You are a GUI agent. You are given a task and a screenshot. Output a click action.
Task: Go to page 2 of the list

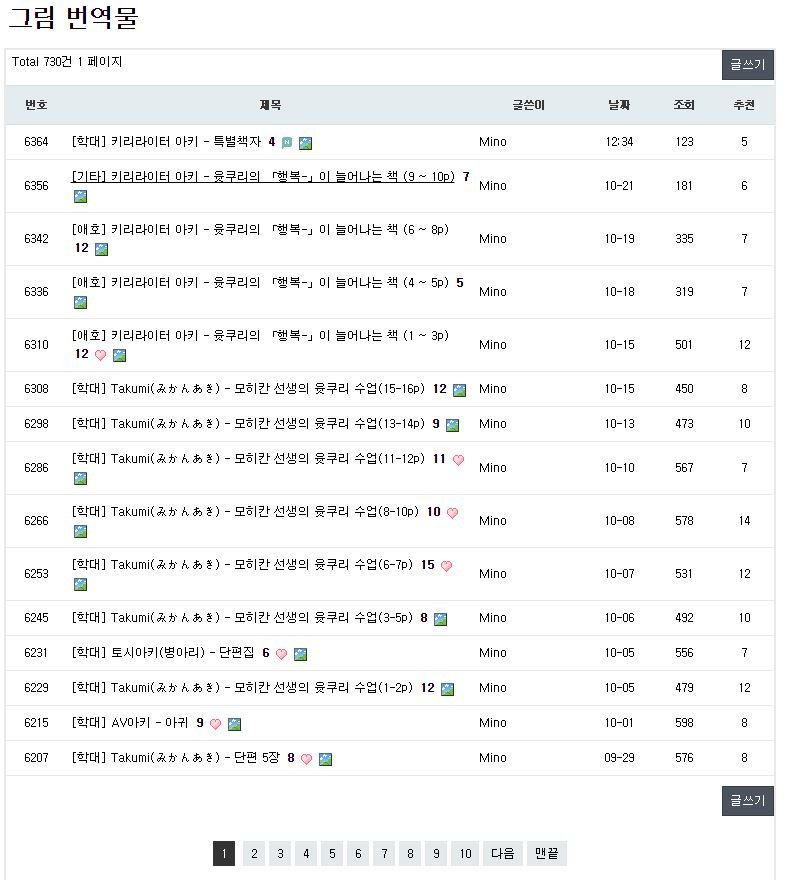(x=254, y=854)
